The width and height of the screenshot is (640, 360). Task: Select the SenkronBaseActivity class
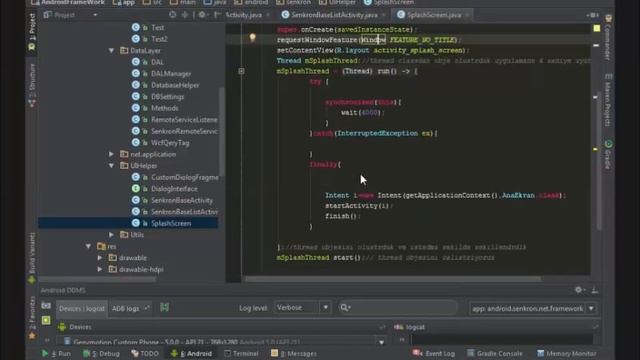click(x=182, y=200)
